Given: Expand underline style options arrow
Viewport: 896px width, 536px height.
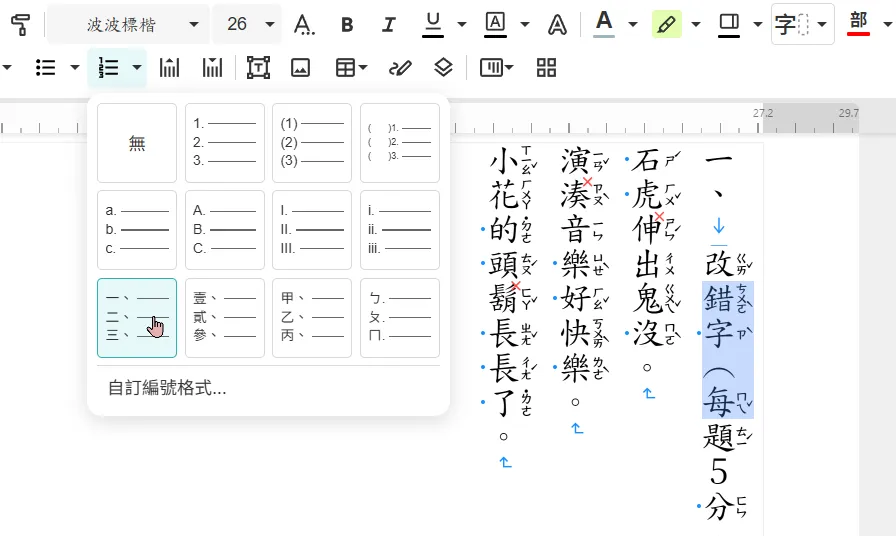Looking at the screenshot, I should click(462, 25).
